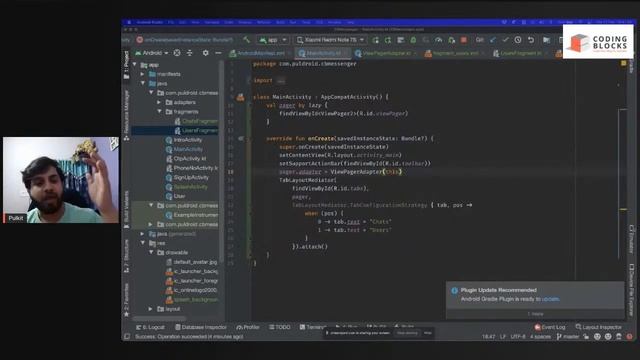Click the Make Project hammer icon

coord(246,40)
